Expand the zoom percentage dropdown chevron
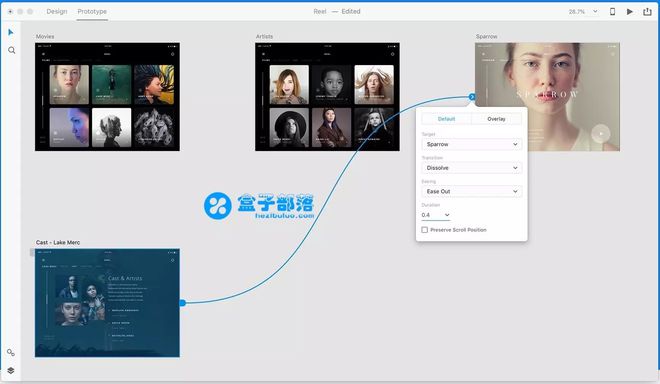660x384 pixels. tap(595, 11)
